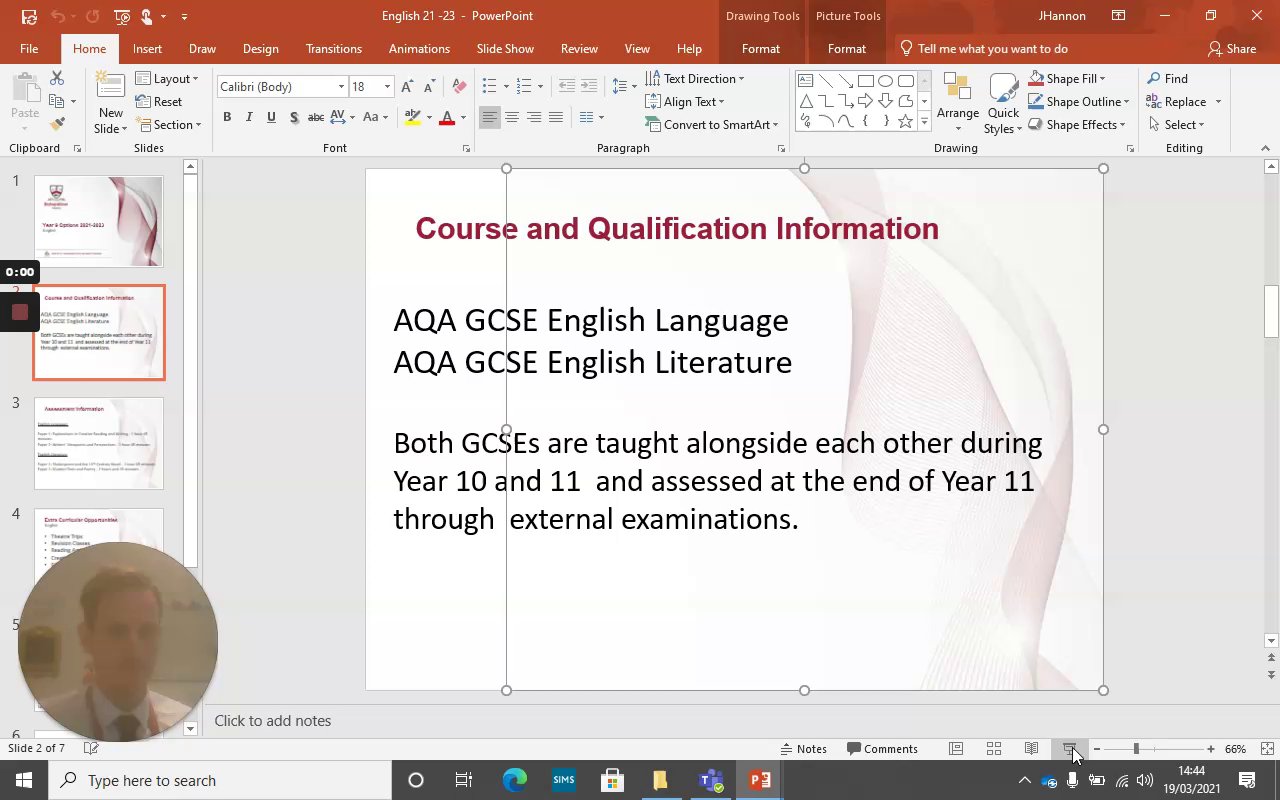Select slide 3 thumbnail Assessment Information
Viewport: 1280px width, 800px height.
click(99, 443)
